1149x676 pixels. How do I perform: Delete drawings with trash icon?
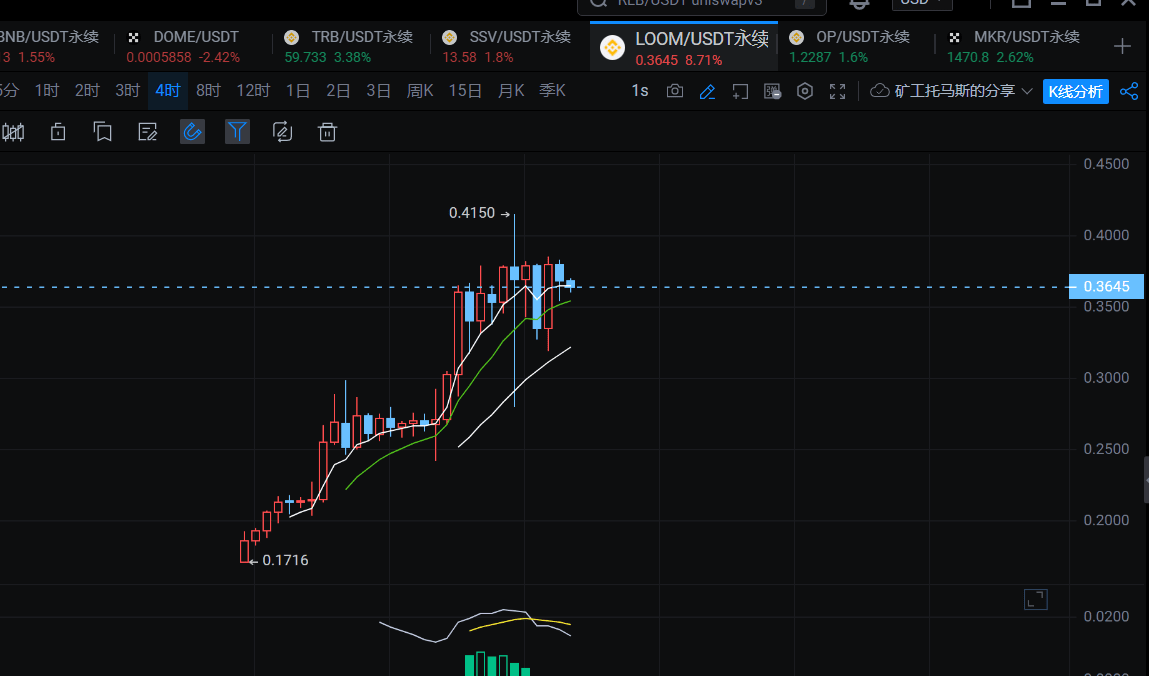pos(327,133)
